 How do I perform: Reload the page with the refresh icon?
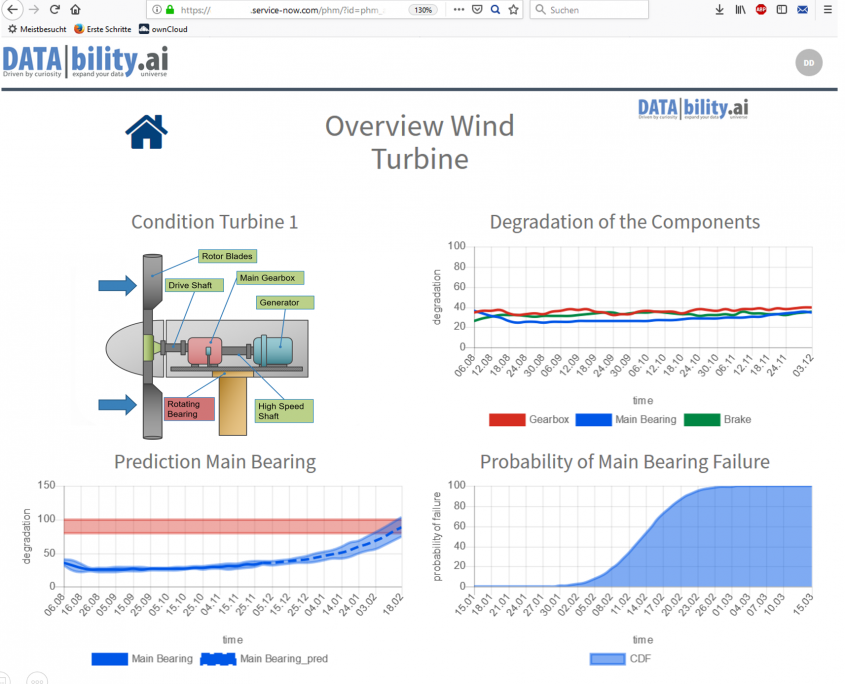(54, 10)
